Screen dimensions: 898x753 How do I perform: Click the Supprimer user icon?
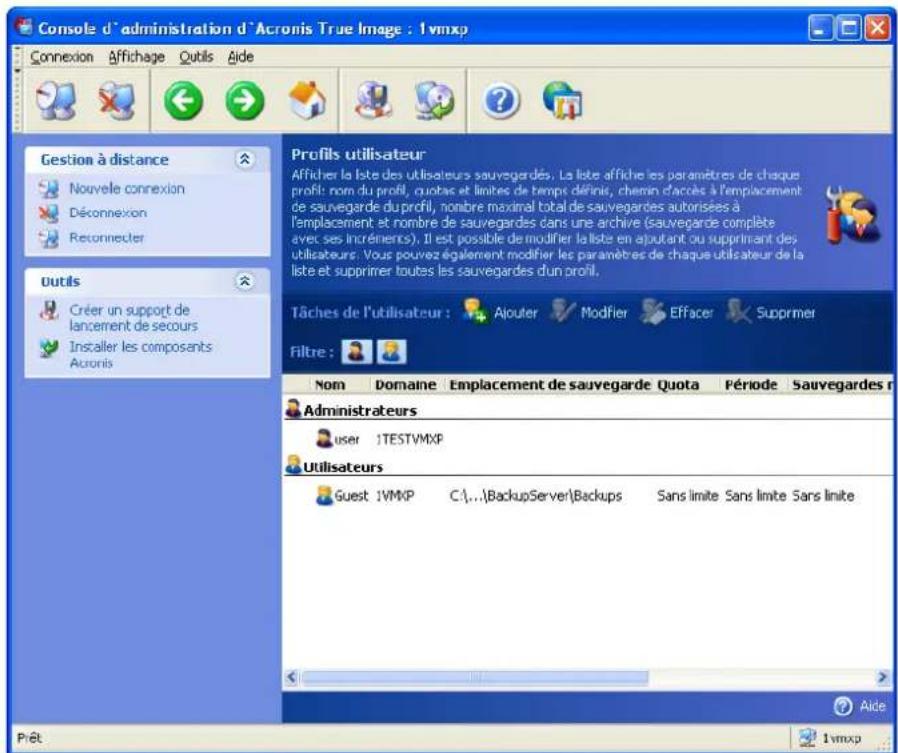(x=738, y=312)
